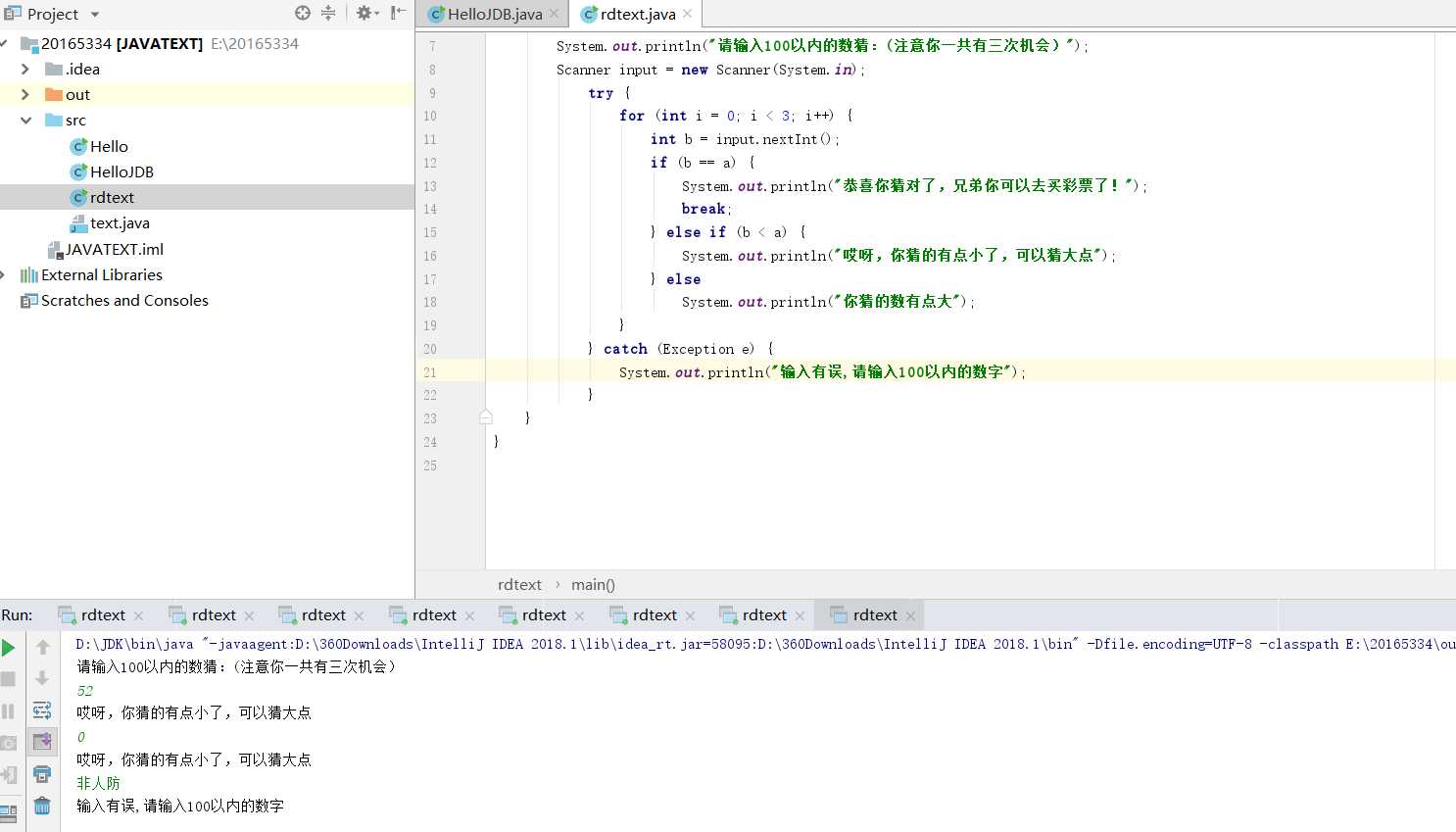Click the orange out folder icon
Image resolution: width=1456 pixels, height=832 pixels.
[54, 95]
